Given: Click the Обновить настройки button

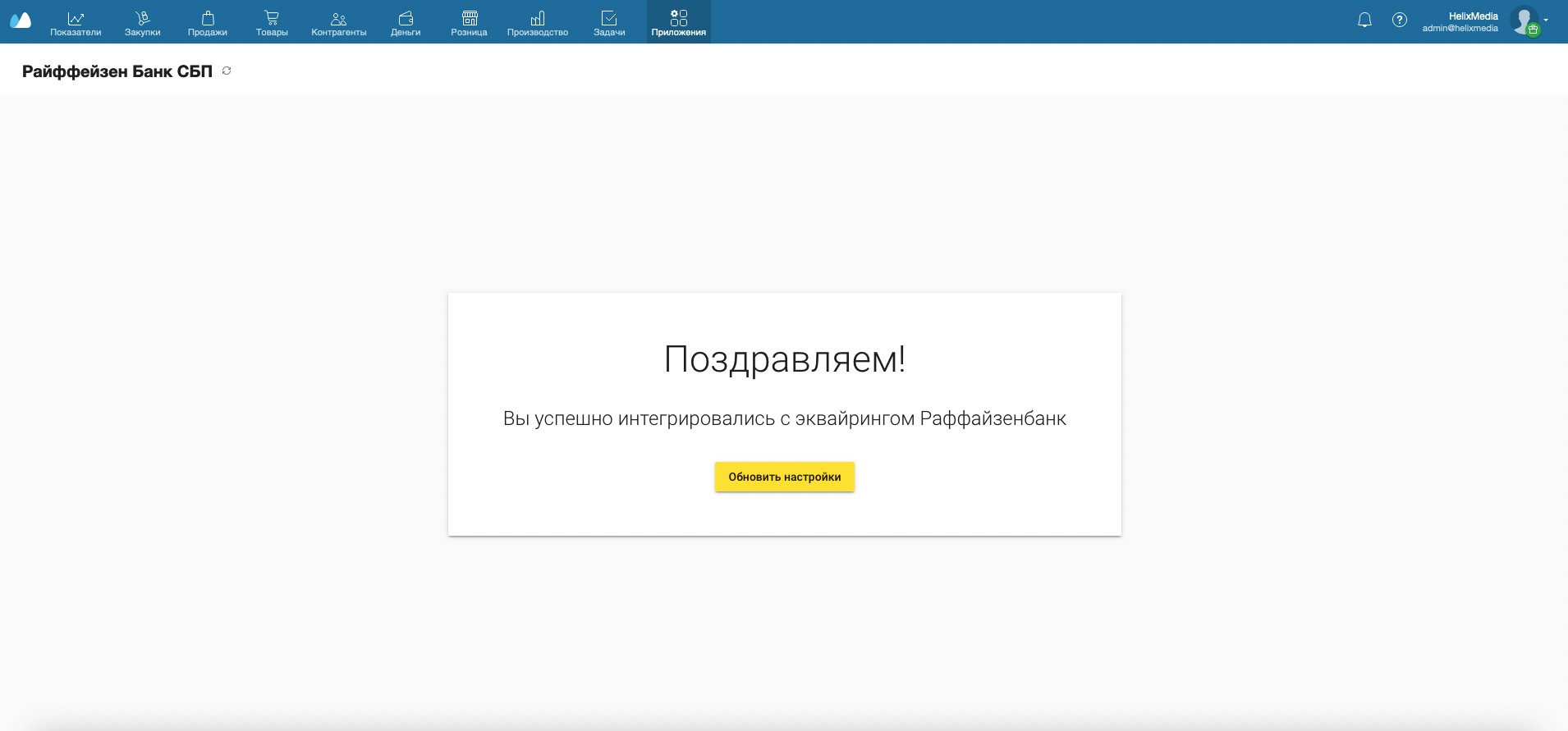Looking at the screenshot, I should pos(785,477).
